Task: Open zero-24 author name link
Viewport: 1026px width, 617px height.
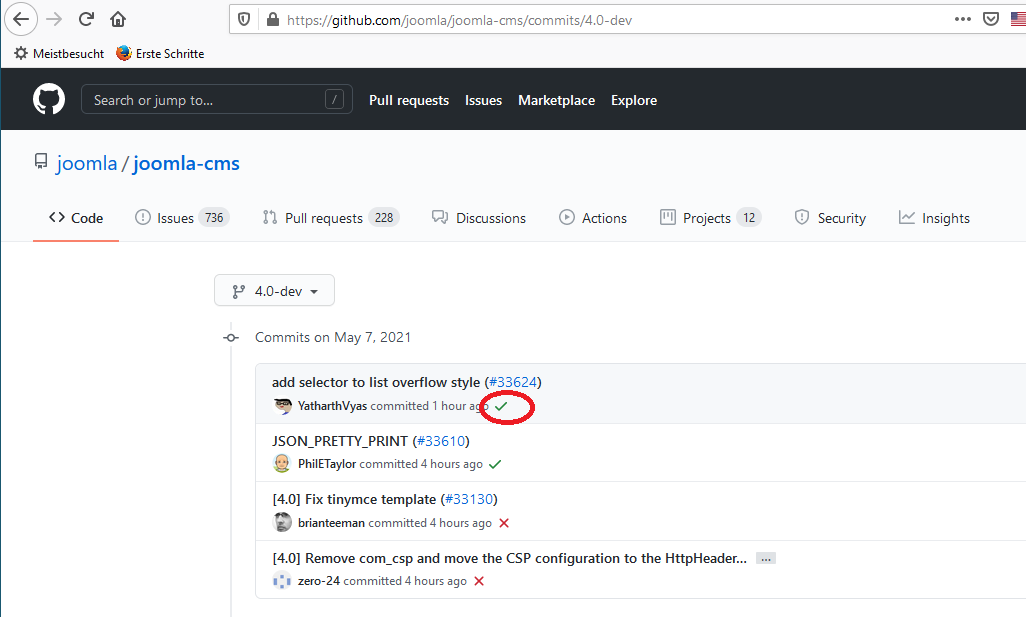Action: coord(319,581)
